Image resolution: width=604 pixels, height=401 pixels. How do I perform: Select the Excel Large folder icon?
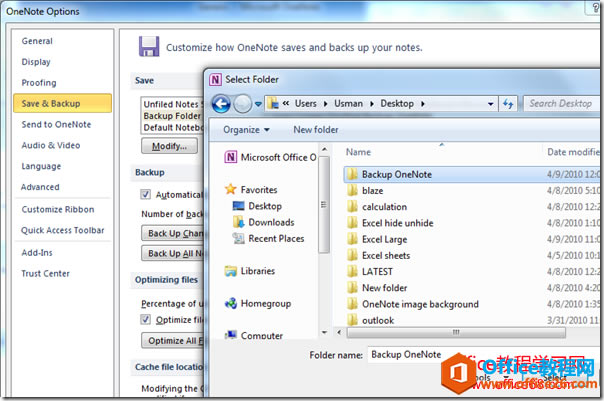tap(352, 239)
